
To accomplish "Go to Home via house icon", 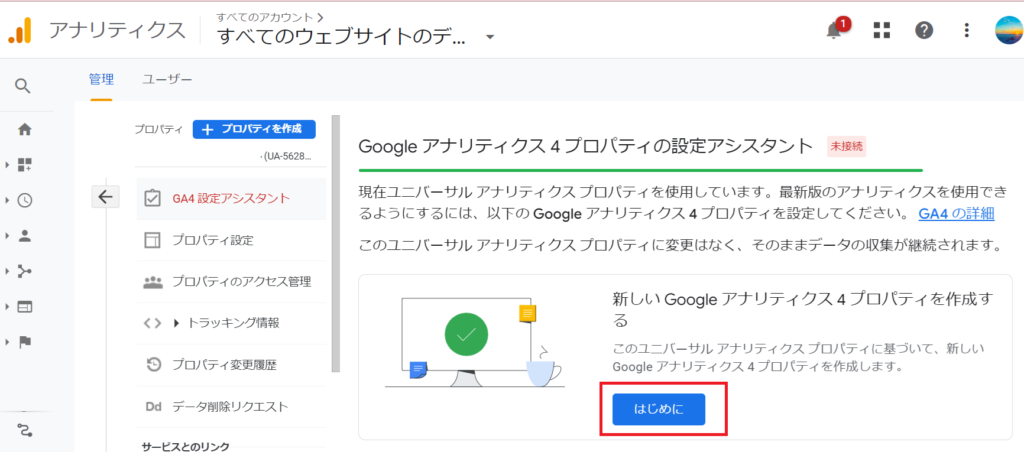I will (x=24, y=129).
